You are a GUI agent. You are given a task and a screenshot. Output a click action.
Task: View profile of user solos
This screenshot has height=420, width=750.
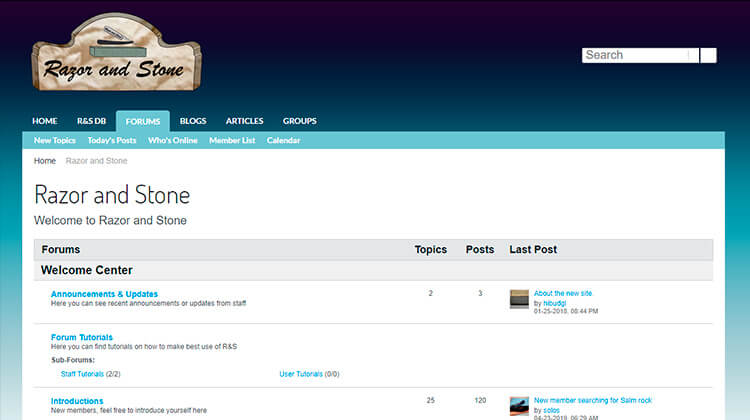click(551, 410)
